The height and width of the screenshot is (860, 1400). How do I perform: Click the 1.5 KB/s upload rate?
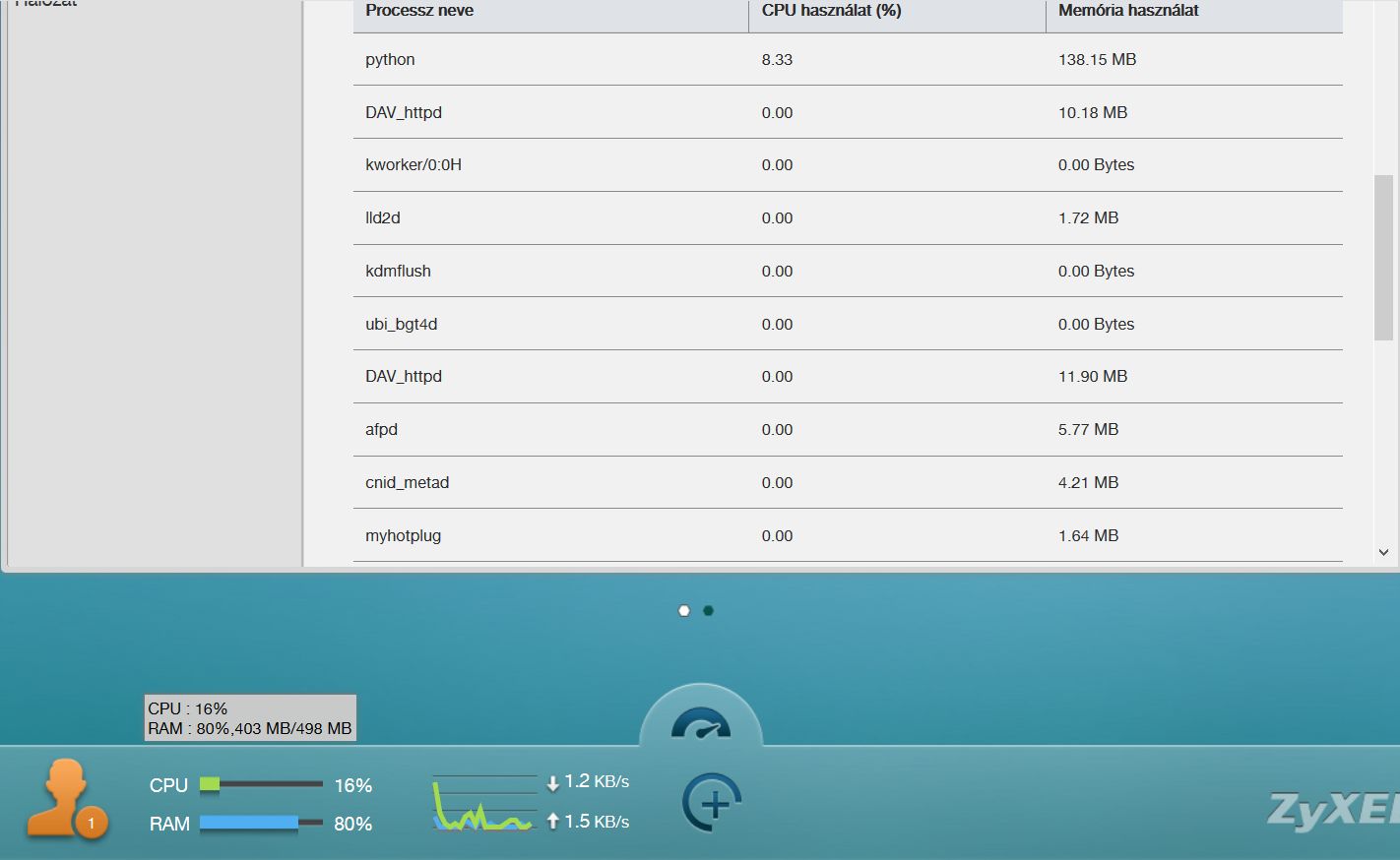click(597, 821)
